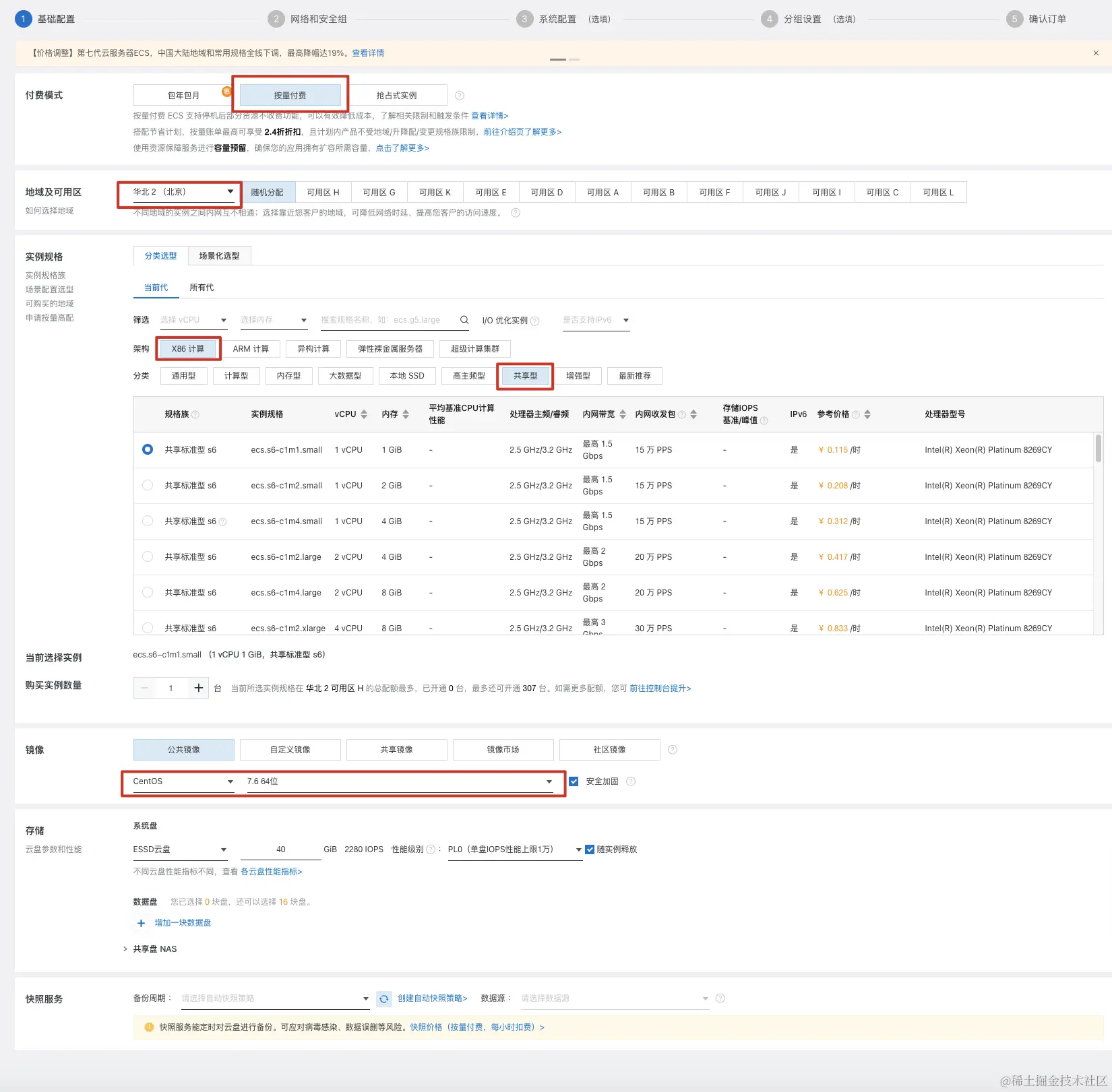Image resolution: width=1112 pixels, height=1092 pixels.
Task: Select the ecs.s6-c1m2.large instance radio
Action: click(x=148, y=556)
